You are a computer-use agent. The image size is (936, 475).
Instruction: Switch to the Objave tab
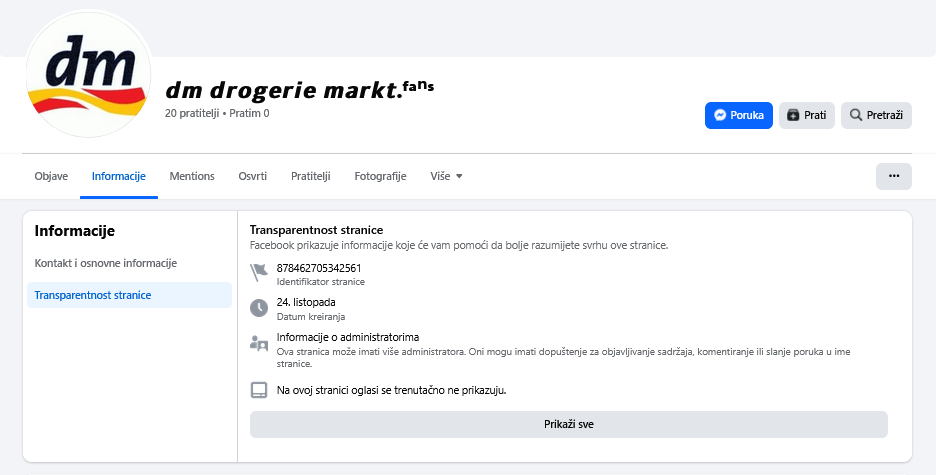pos(51,176)
